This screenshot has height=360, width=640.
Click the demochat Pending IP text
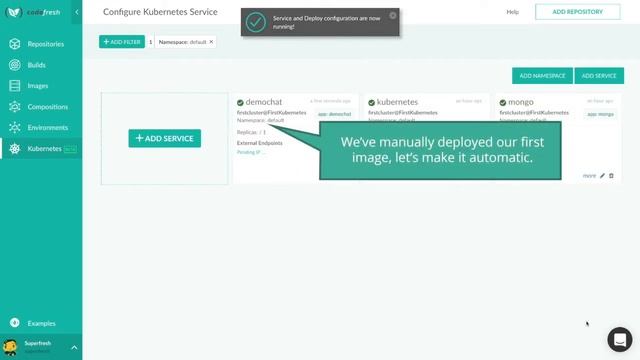pyautogui.click(x=251, y=152)
